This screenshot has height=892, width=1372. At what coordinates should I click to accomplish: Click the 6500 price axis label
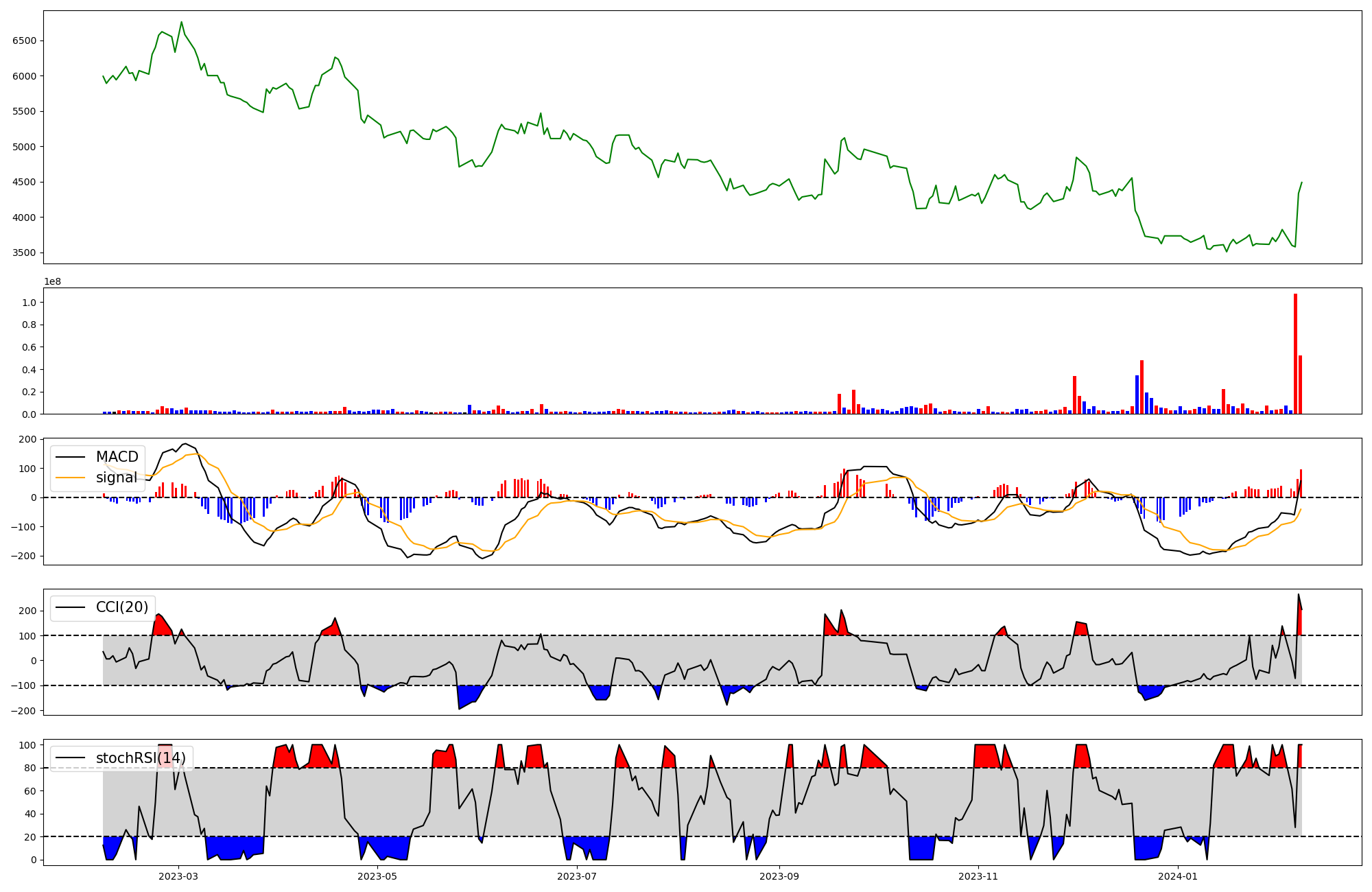(24, 40)
